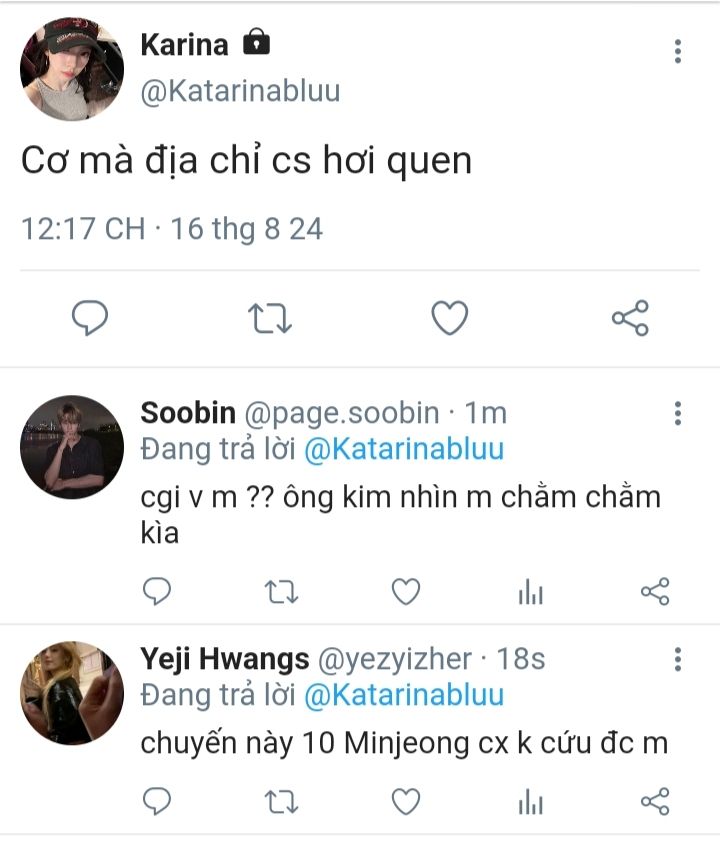
Task: Open more options on Yeji Hwangs' reply
Action: [678, 659]
